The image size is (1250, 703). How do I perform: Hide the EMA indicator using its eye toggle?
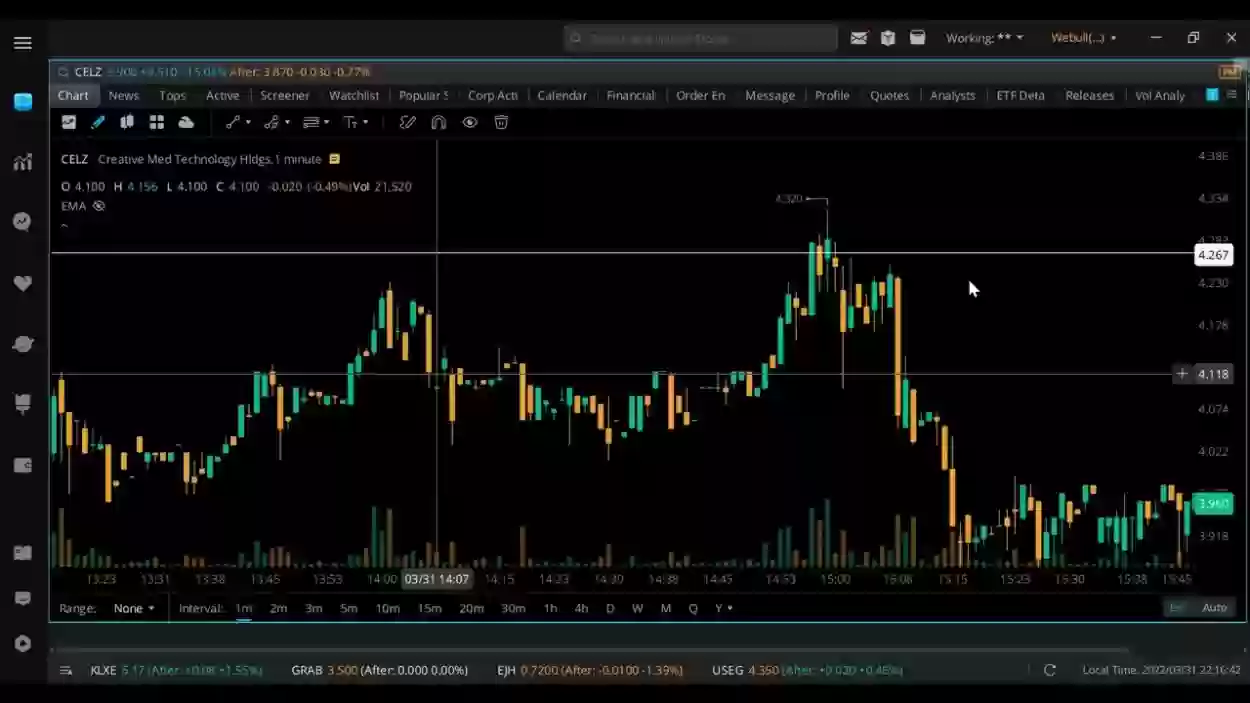coord(98,205)
